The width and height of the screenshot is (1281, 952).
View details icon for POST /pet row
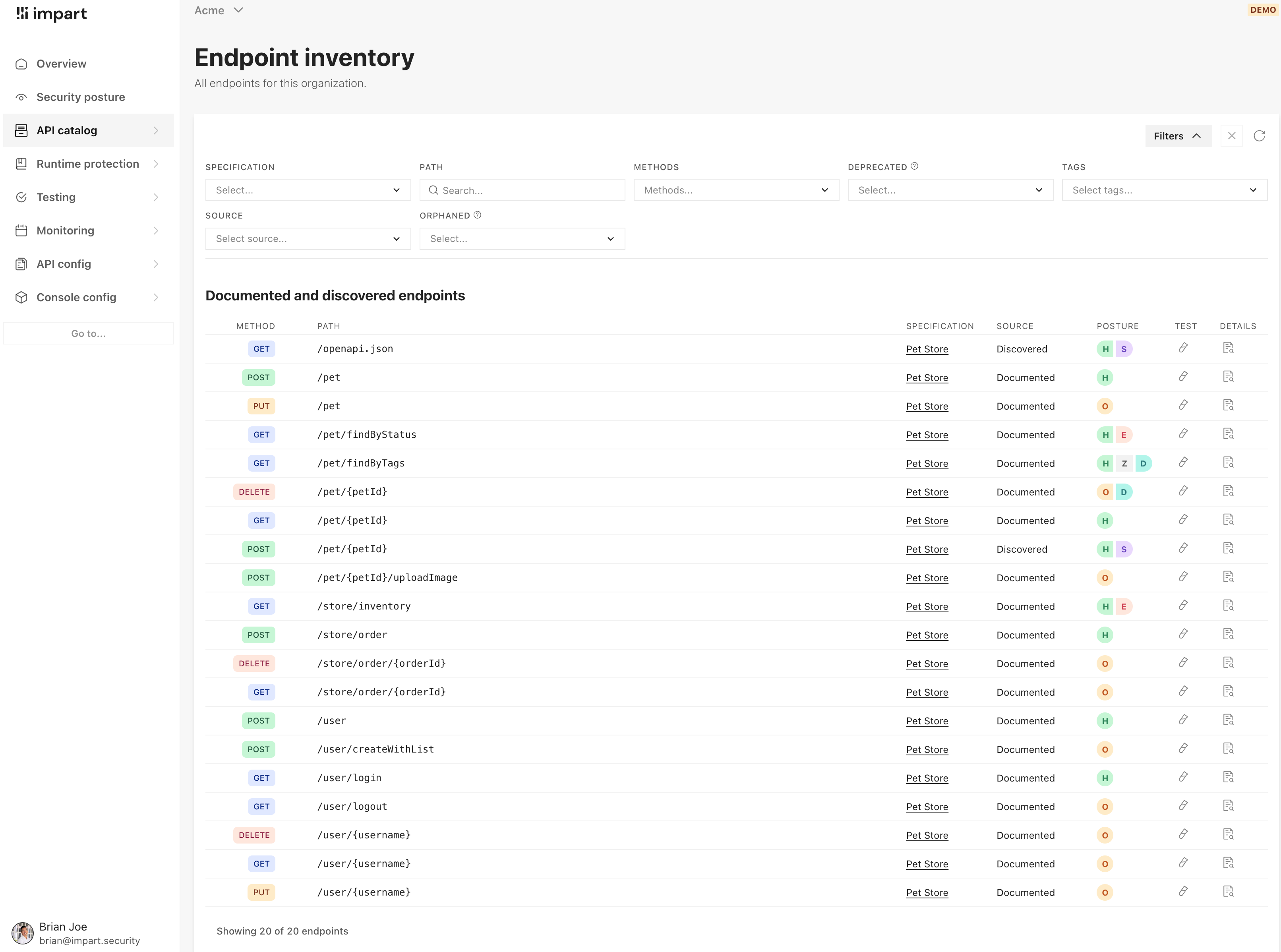click(1228, 376)
